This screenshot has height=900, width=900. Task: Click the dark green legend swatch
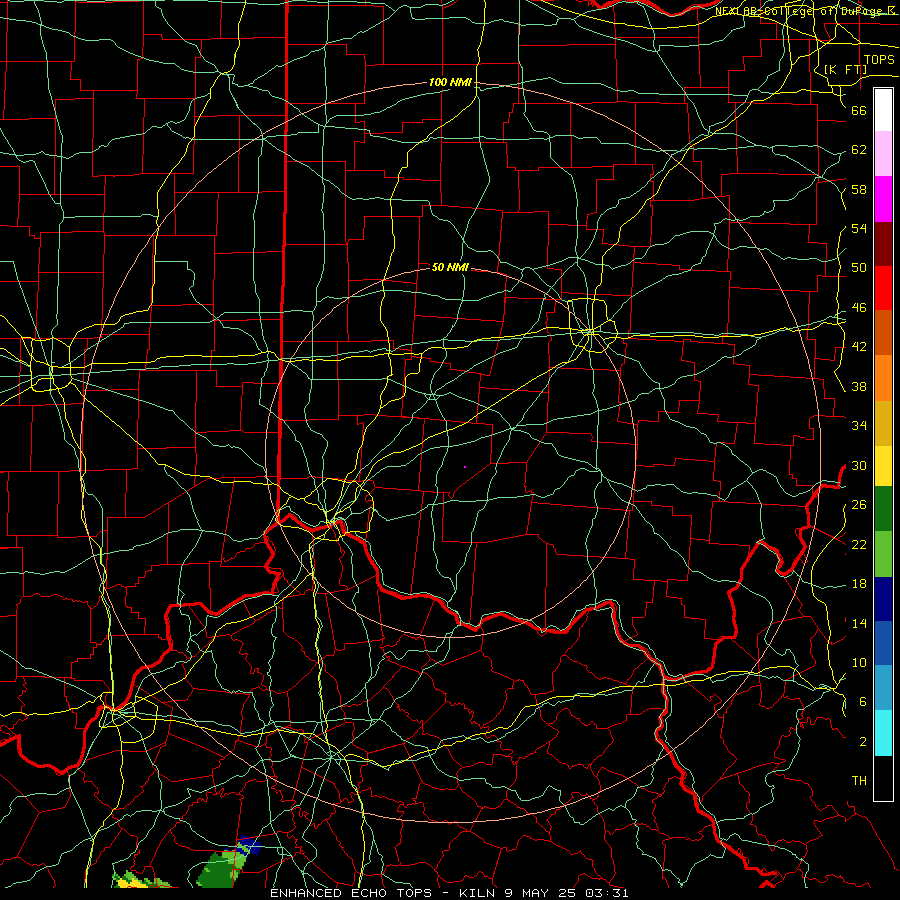[883, 509]
